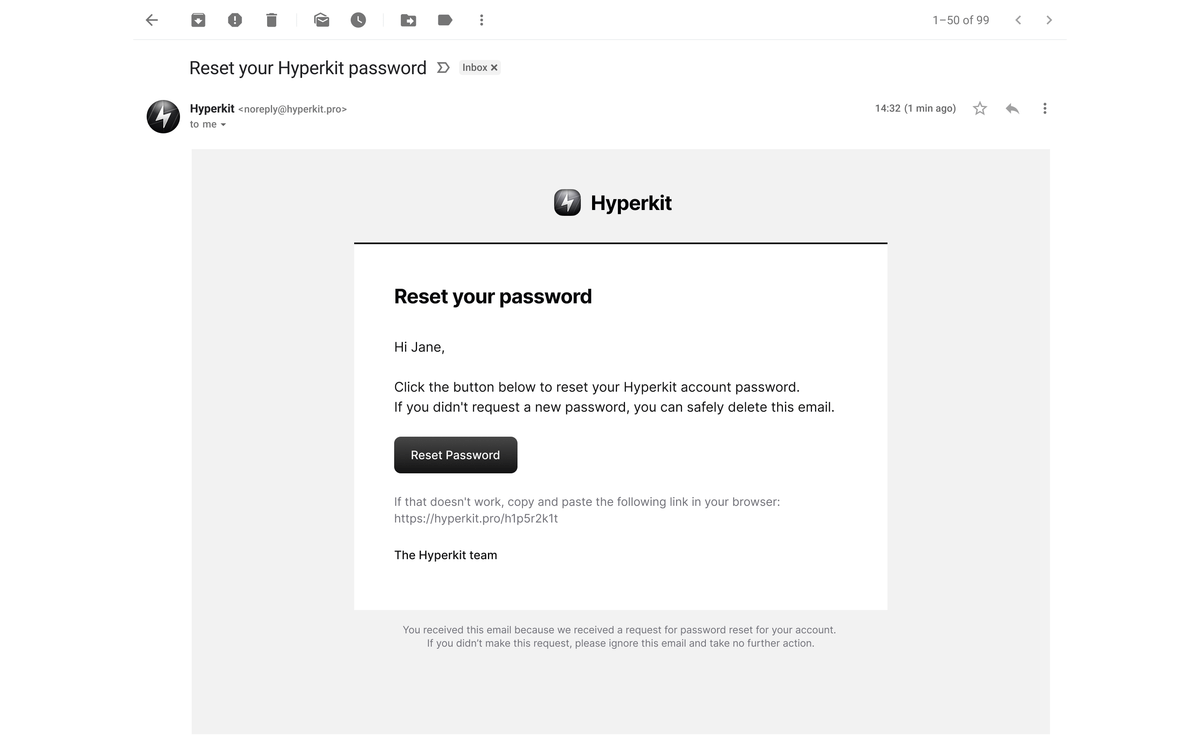Reply to the Hyperkit message
Viewport: 1200px width, 750px height.
1012,108
